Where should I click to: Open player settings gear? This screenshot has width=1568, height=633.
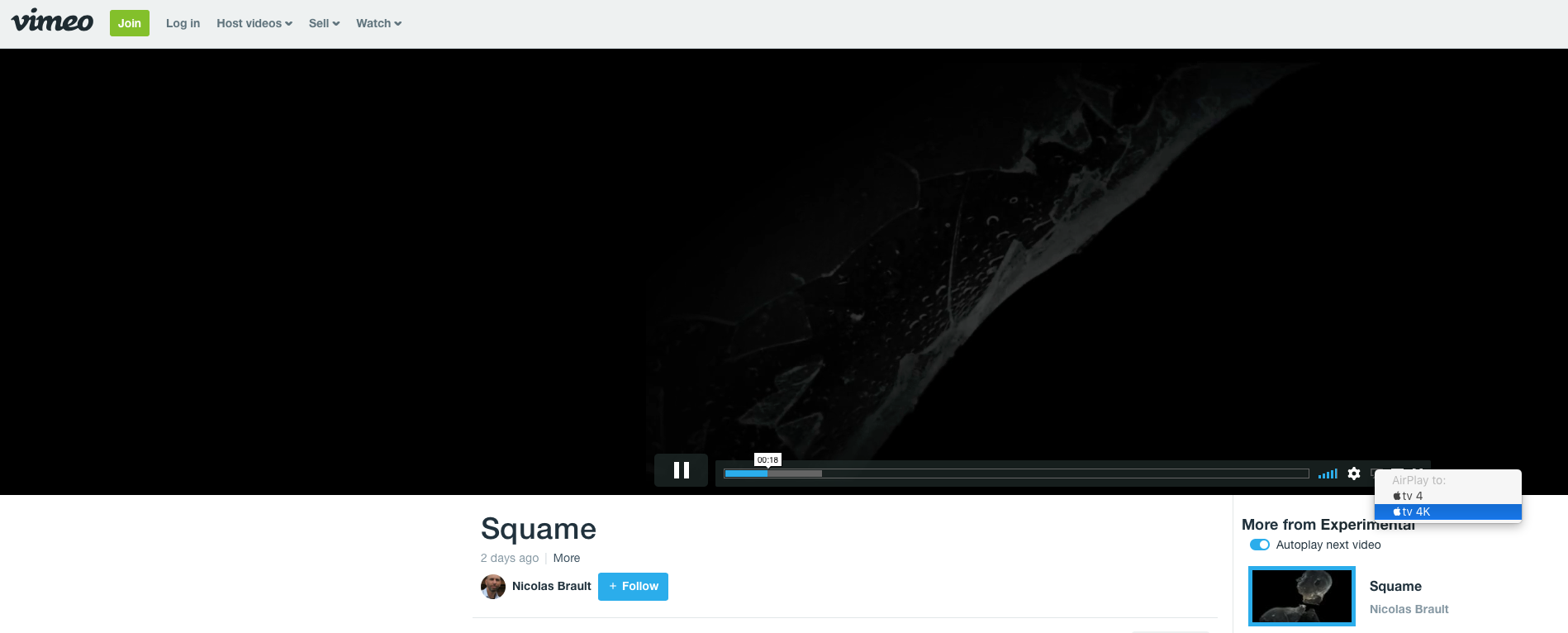point(1354,474)
